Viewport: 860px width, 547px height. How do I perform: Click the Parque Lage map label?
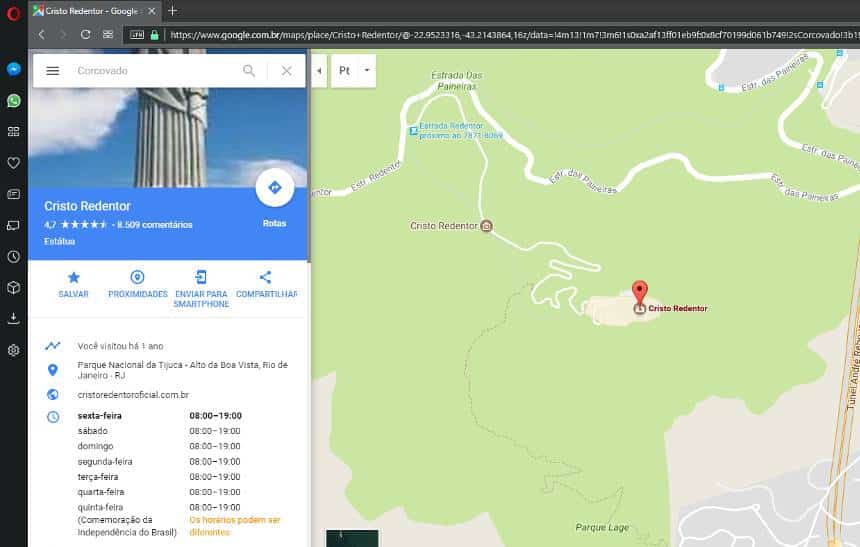602,527
